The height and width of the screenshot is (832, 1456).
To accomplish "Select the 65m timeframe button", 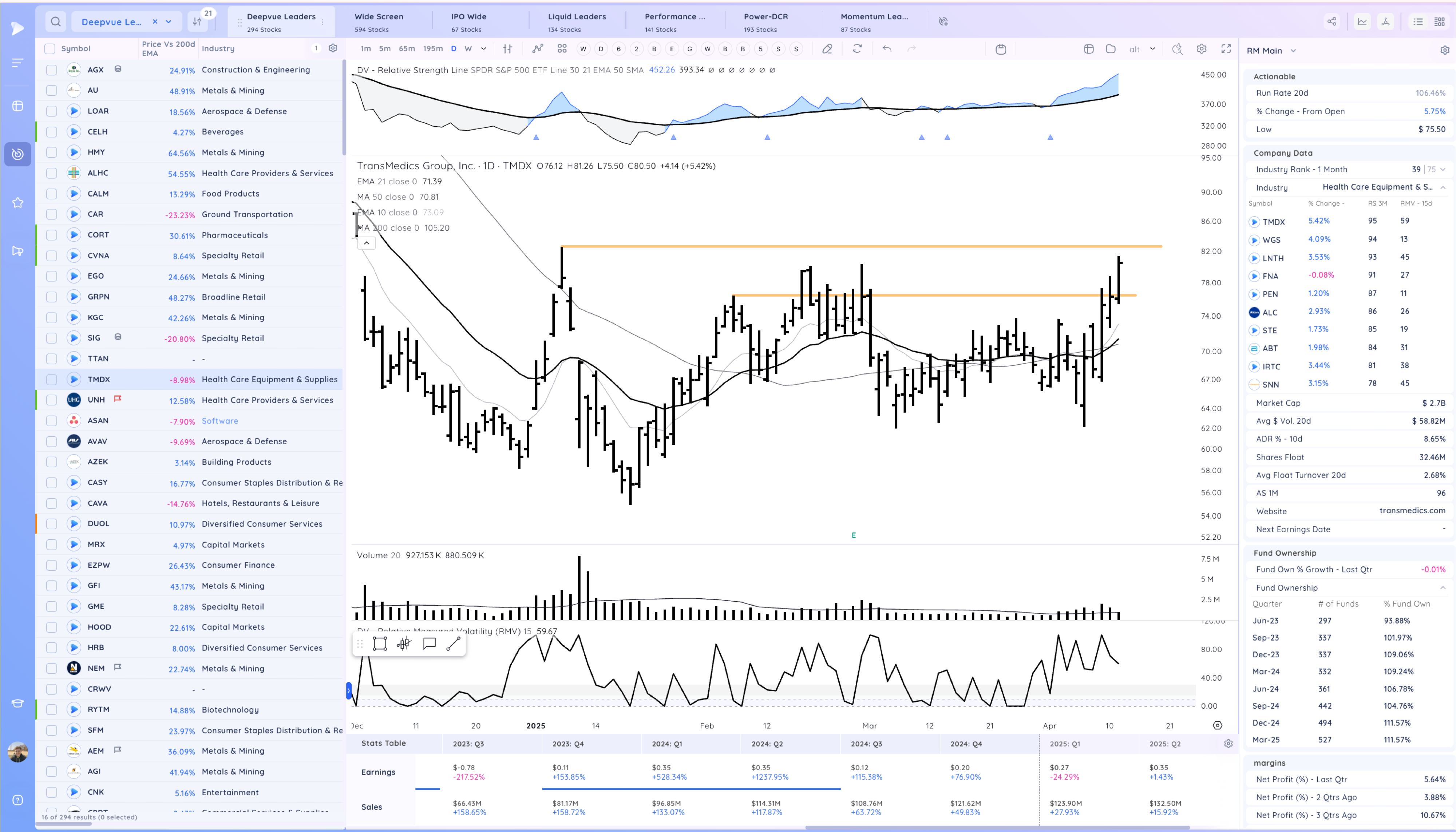I will pos(406,48).
